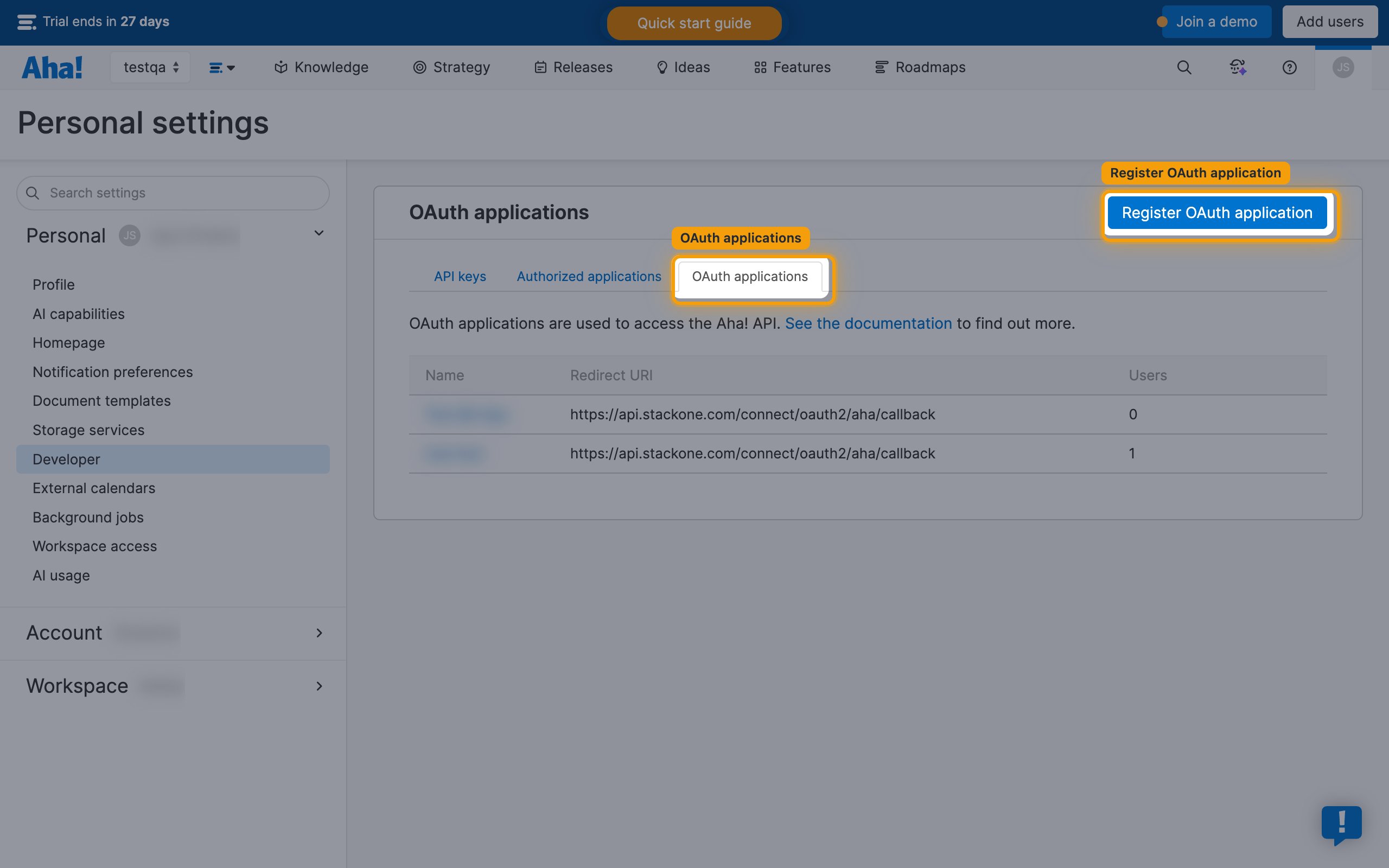Switch to the Authorized applications tab

click(589, 276)
